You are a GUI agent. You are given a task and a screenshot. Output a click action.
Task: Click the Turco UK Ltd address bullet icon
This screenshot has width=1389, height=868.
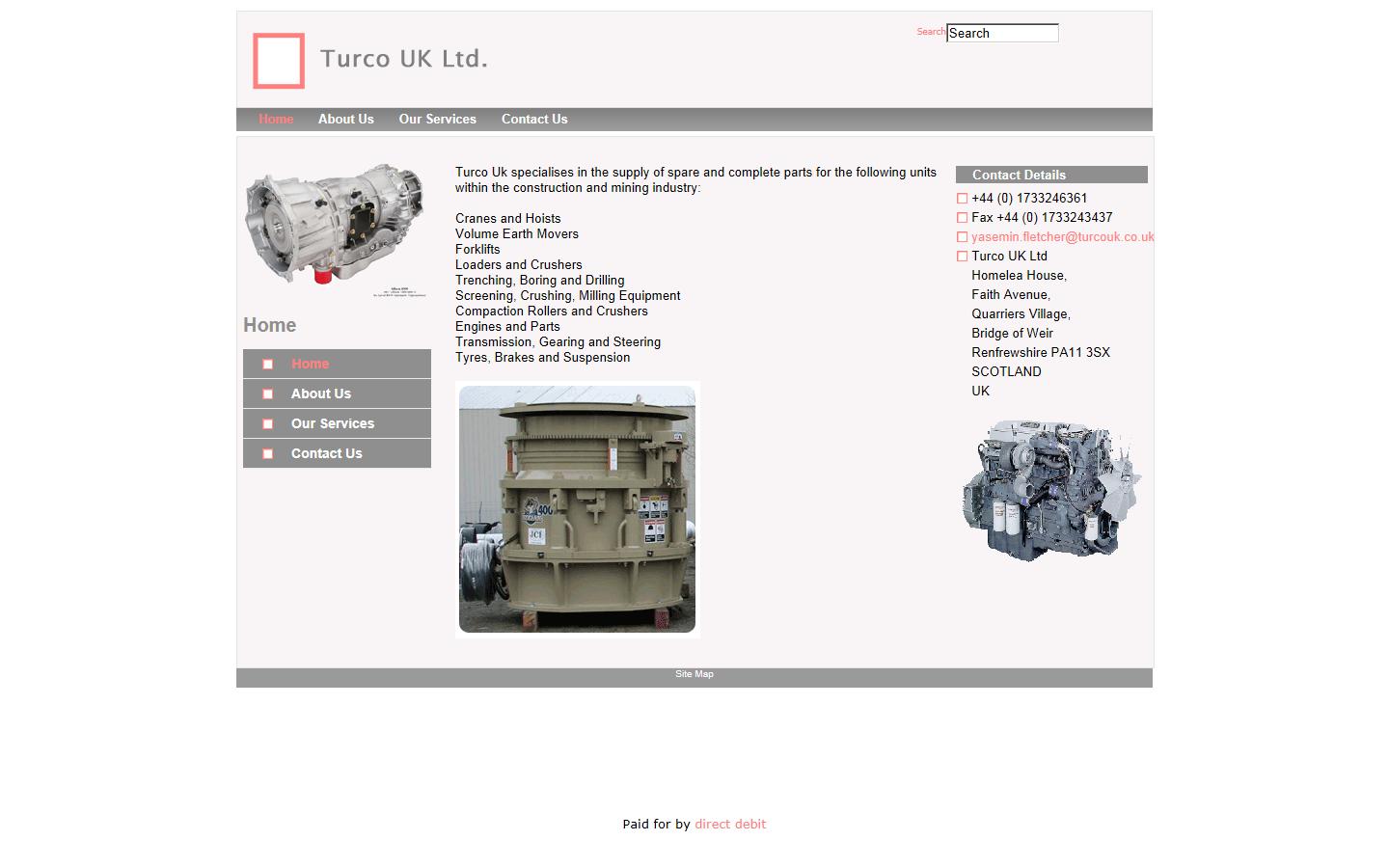(x=962, y=256)
